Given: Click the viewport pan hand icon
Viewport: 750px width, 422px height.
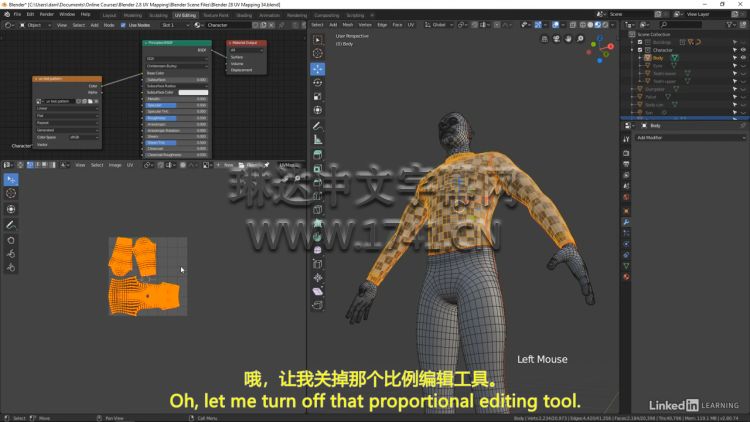Looking at the screenshot, I should [x=568, y=39].
